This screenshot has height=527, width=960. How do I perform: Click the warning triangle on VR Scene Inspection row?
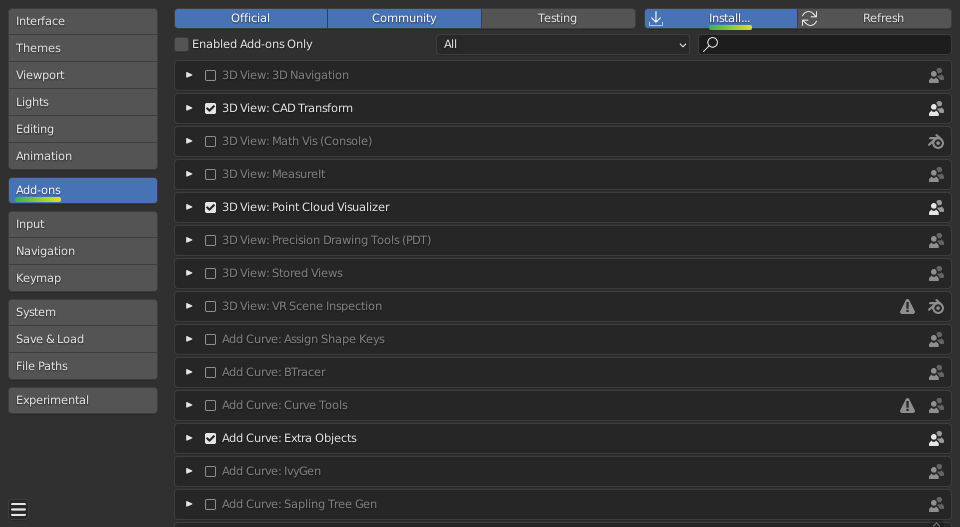(907, 306)
